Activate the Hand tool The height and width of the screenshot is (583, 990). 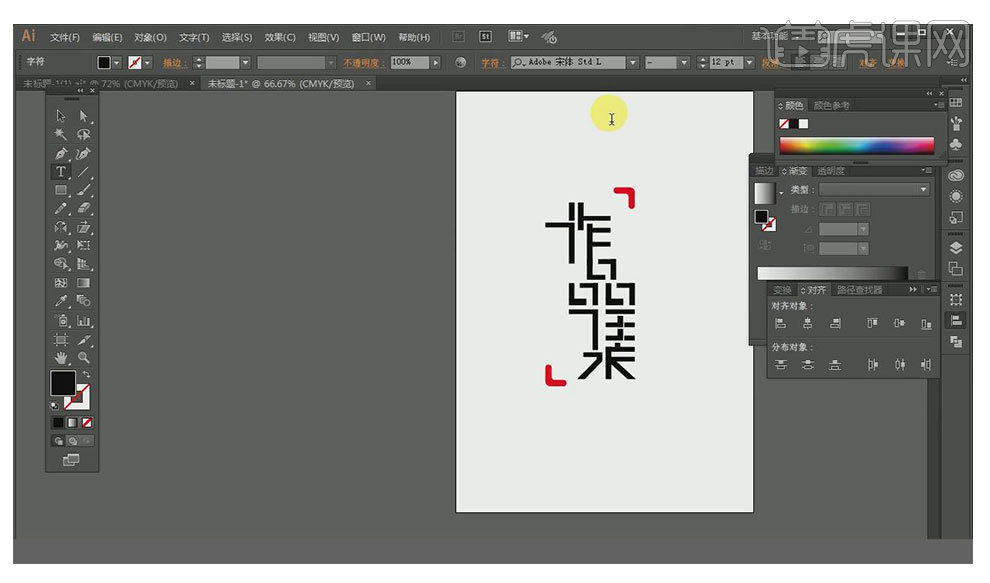coord(61,357)
